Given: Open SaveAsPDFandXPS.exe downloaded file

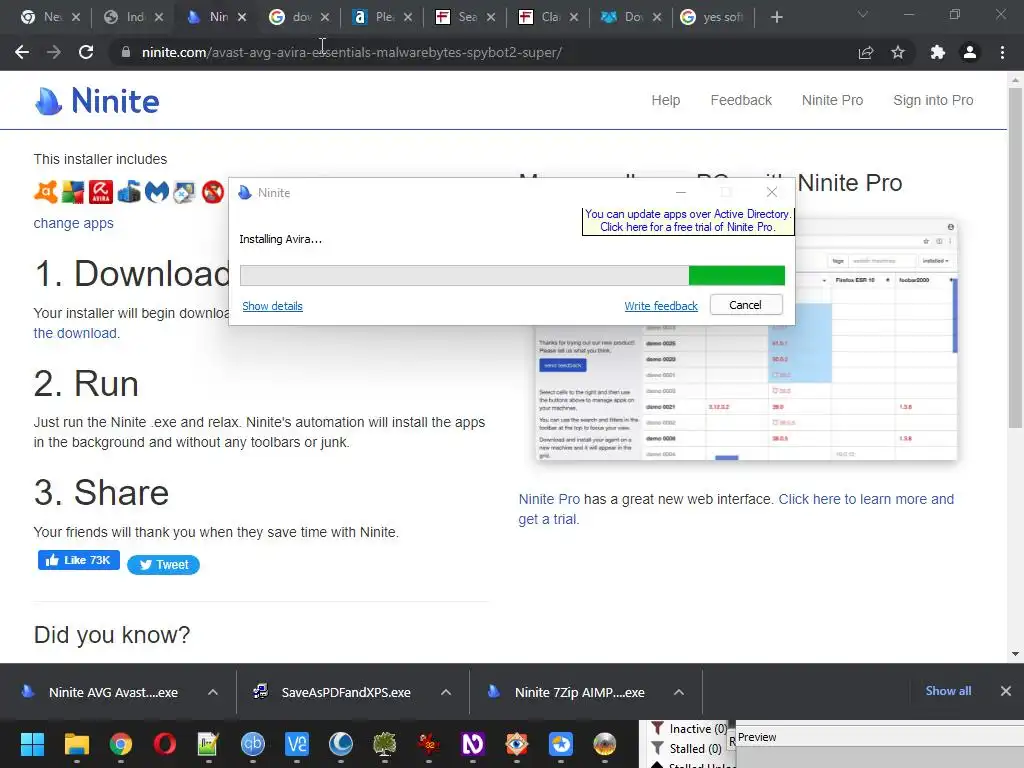Looking at the screenshot, I should click(x=345, y=692).
